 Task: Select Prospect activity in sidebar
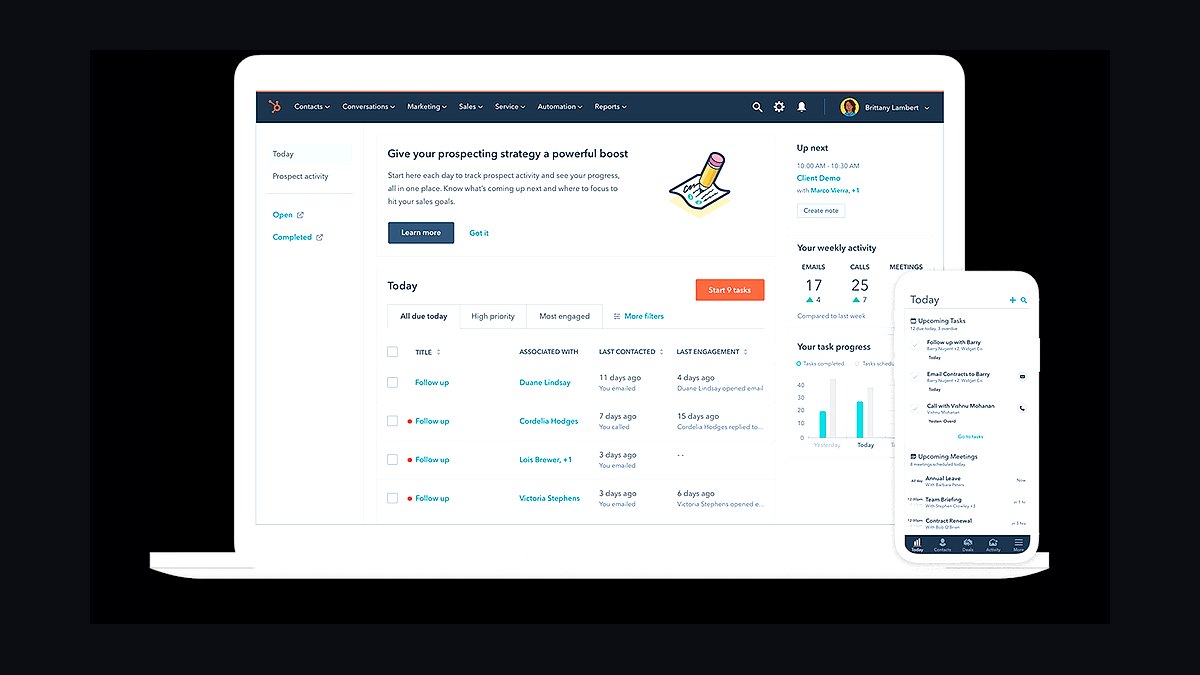click(x=301, y=176)
